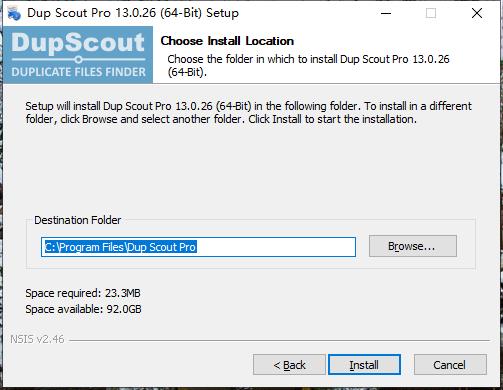Screen dimensions: 503x390
Task: Click the header subtitle about choosing folder
Action: coord(308,65)
